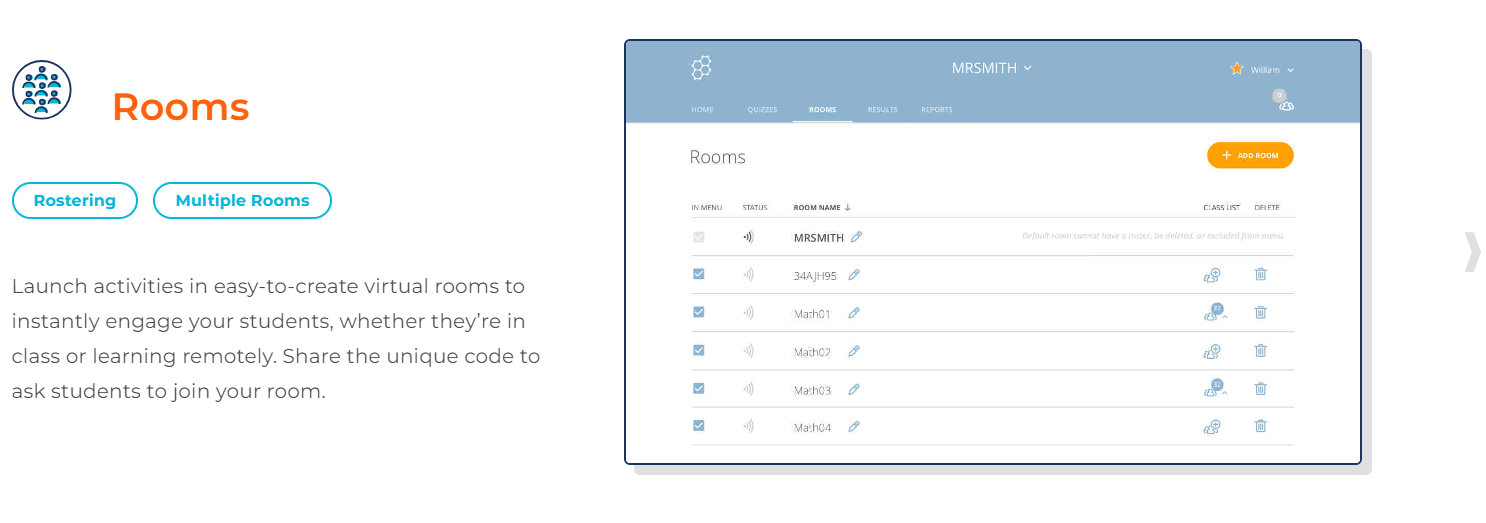The height and width of the screenshot is (523, 1486).
Task: Add a class list for Math02
Action: (x=1212, y=351)
